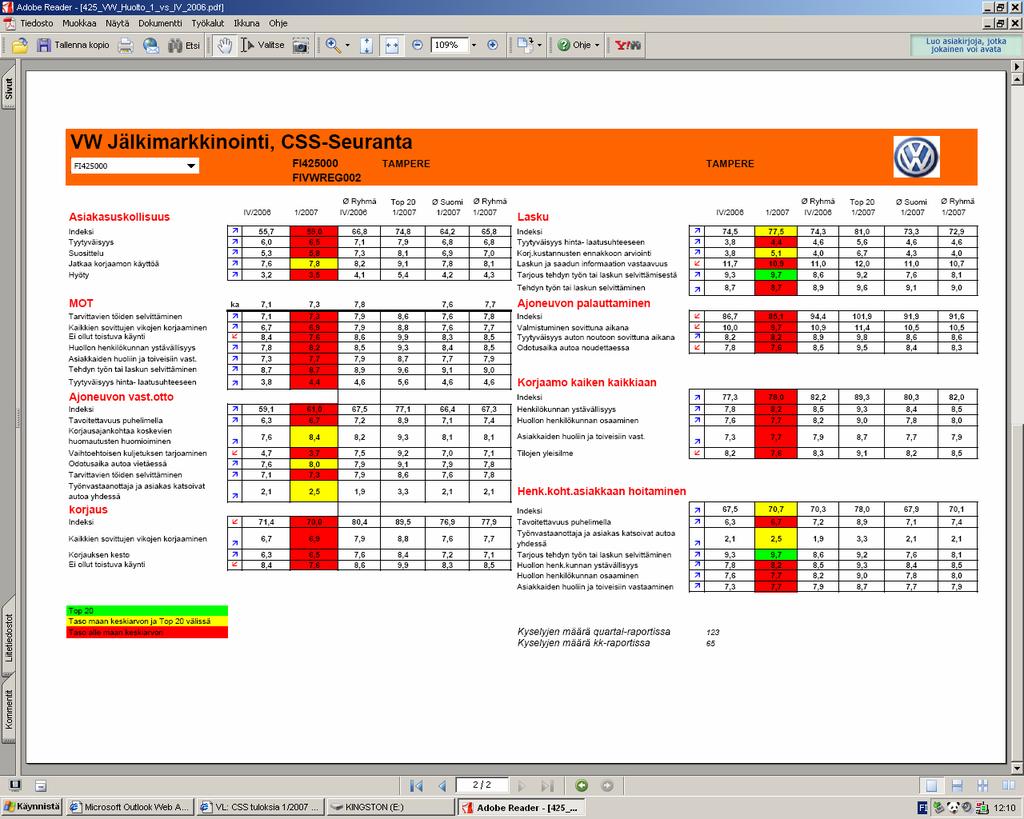Click yellow Taso maan keskiarvon legend bar
The image size is (1024, 819).
147,621
